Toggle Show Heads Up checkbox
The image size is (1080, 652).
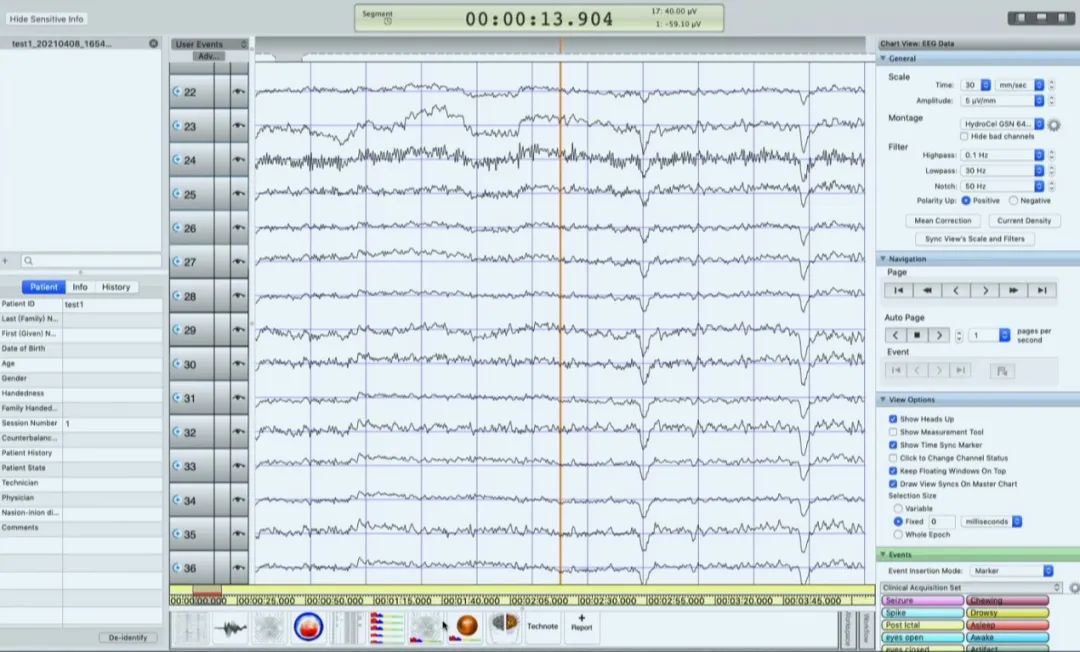point(893,419)
